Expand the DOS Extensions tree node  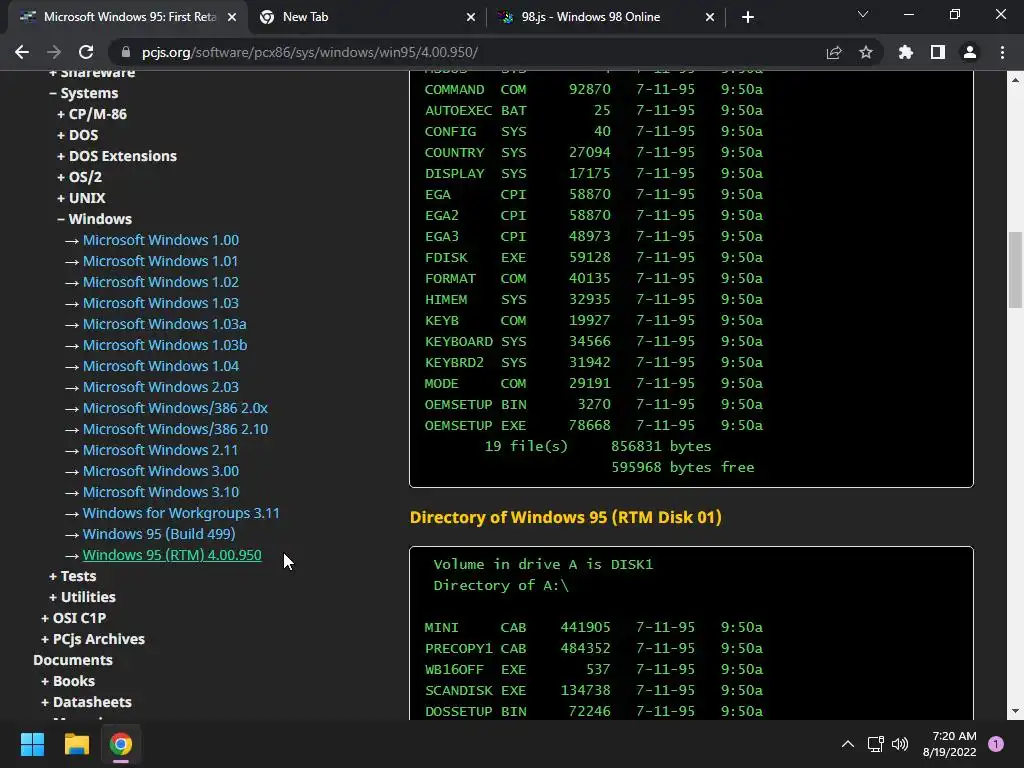pyautogui.click(x=116, y=156)
